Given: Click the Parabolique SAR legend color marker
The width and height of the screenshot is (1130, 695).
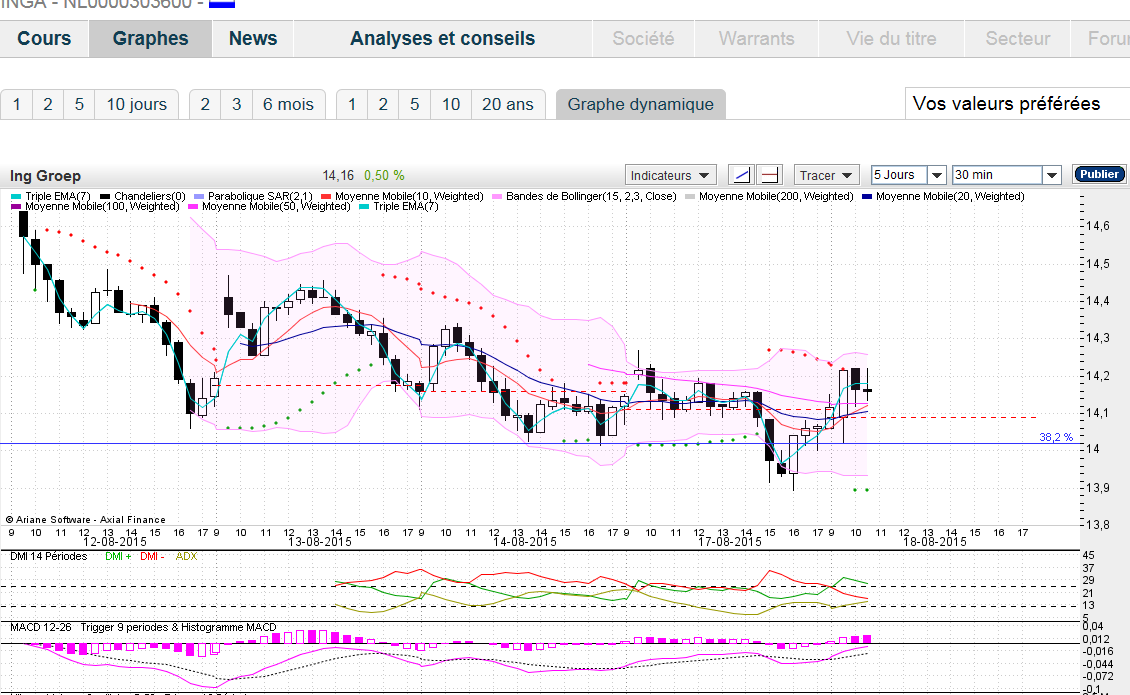Looking at the screenshot, I should coord(199,196).
